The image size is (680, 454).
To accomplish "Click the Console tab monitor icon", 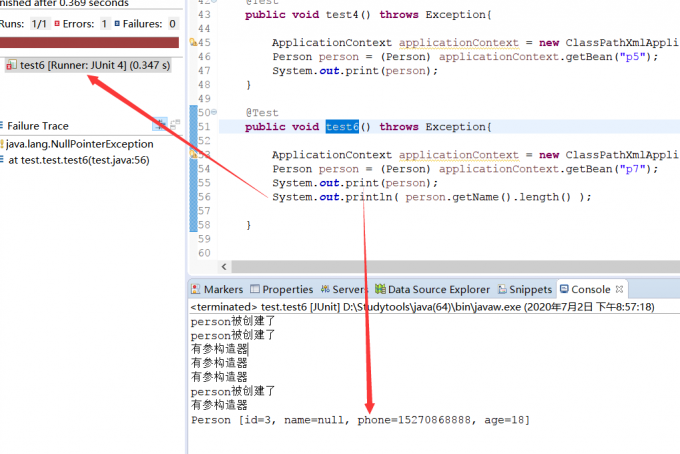I will click(564, 289).
